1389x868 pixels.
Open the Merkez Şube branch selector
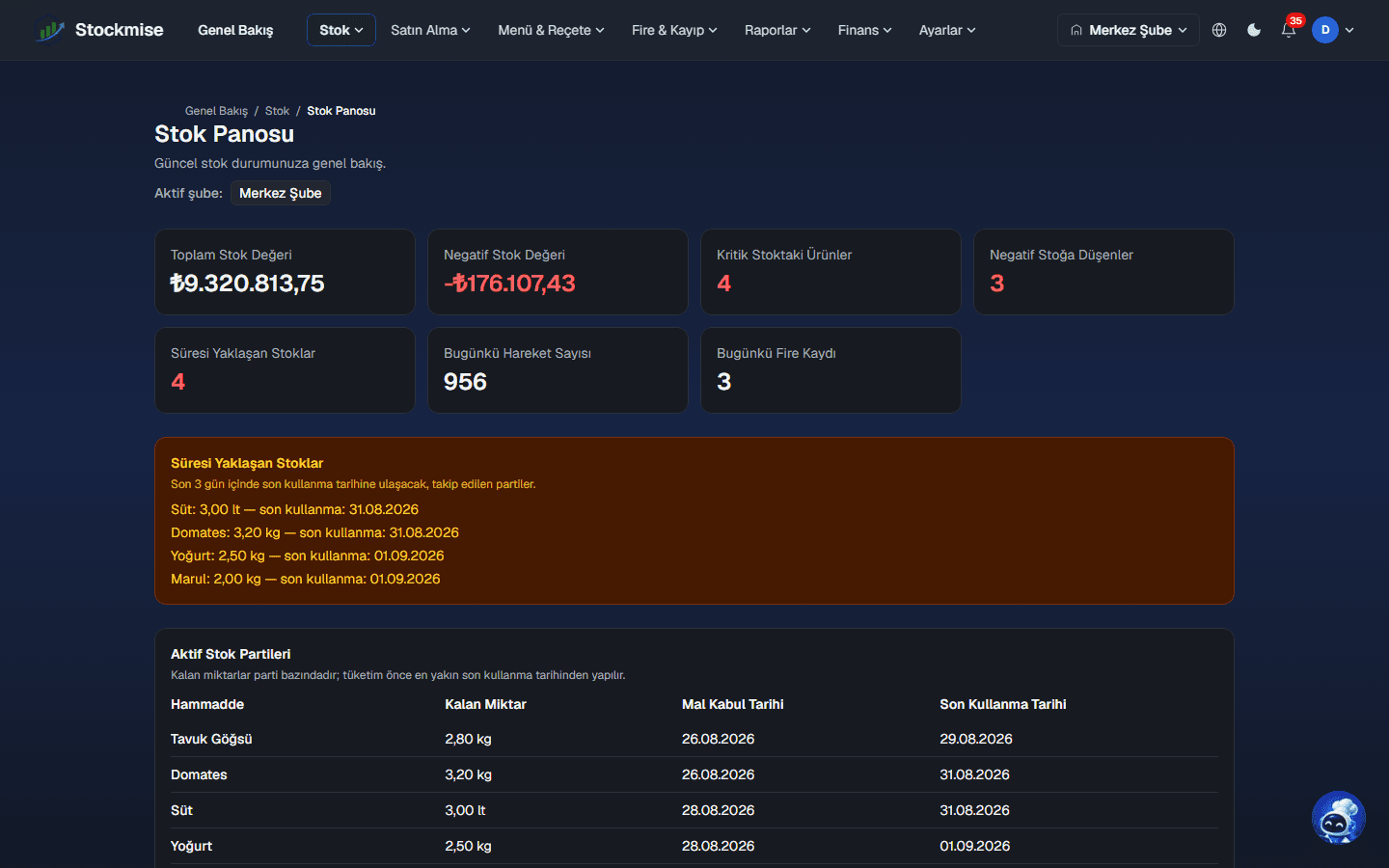[1129, 30]
